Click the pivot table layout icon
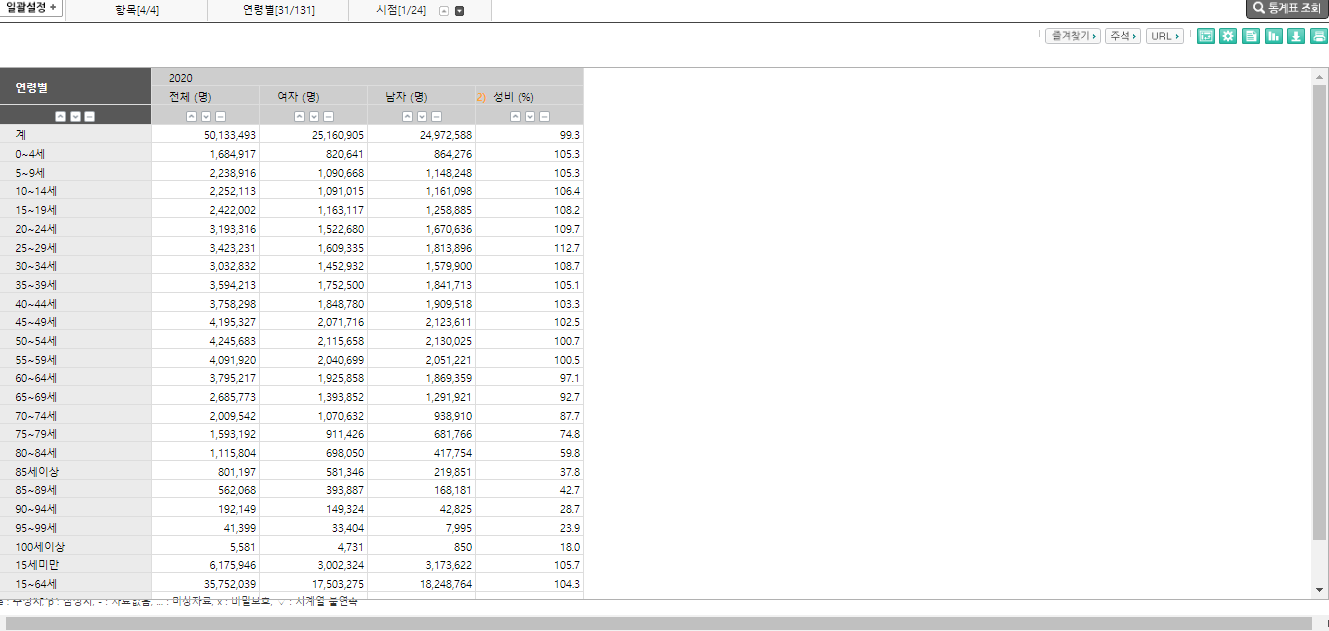1329x631 pixels. [x=1206, y=36]
